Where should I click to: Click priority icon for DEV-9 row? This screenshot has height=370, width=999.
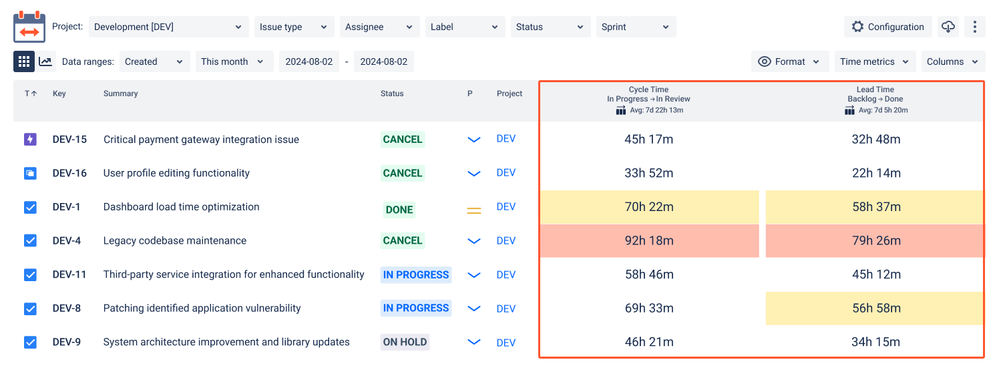473,342
